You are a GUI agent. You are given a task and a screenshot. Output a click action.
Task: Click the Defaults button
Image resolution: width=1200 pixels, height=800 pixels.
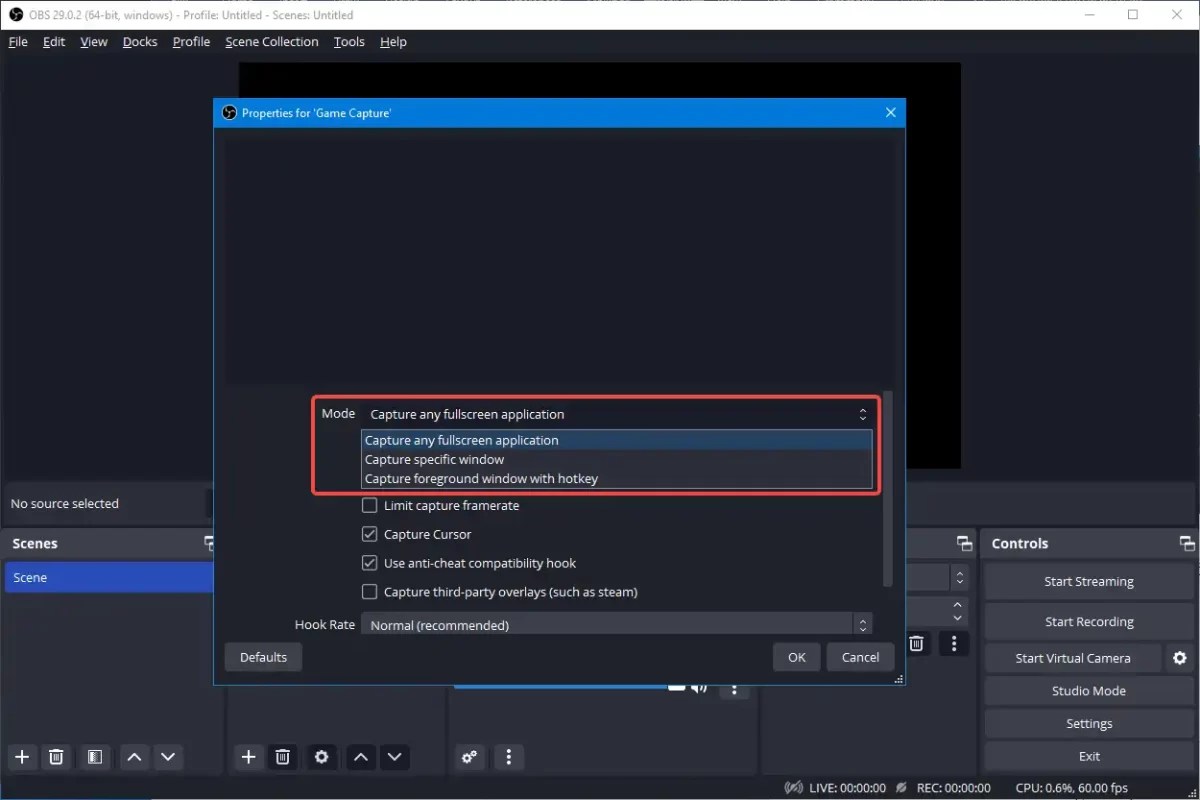tap(263, 657)
